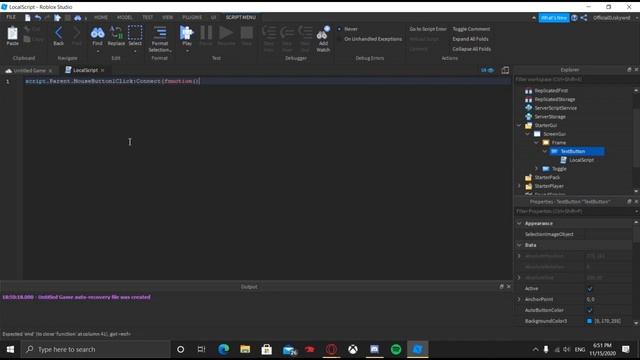Click Toggle Comment action
The image size is (640, 360).
471,29
